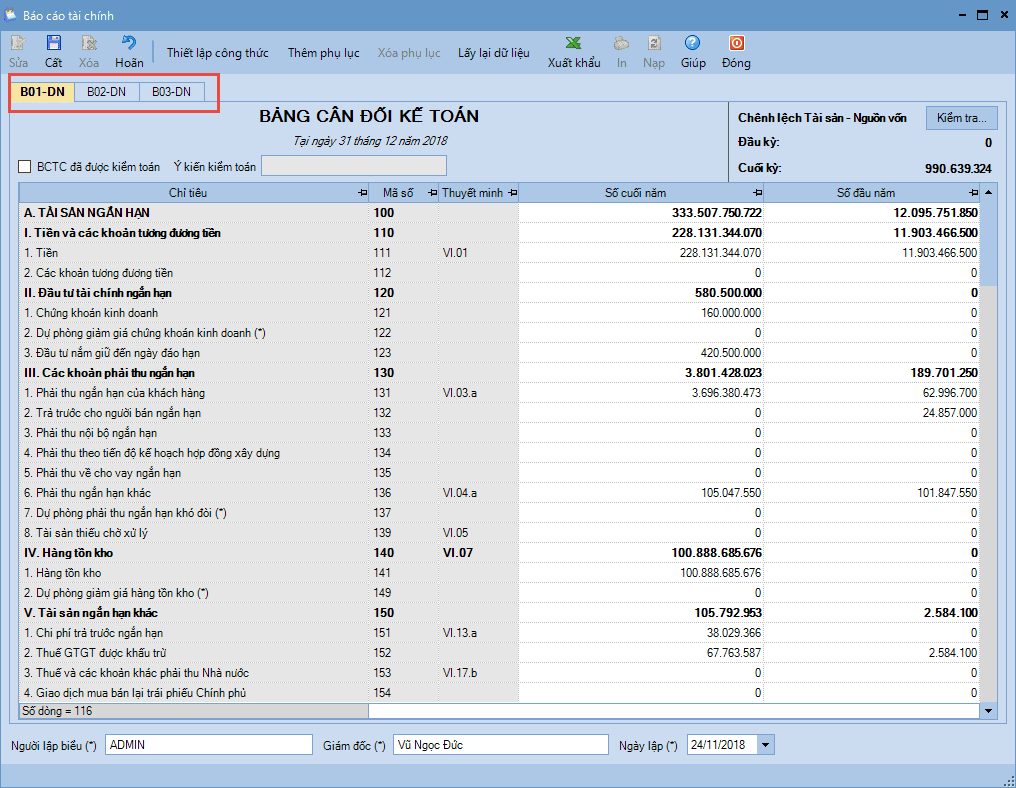Click the Giám đốc name input field

pos(500,745)
